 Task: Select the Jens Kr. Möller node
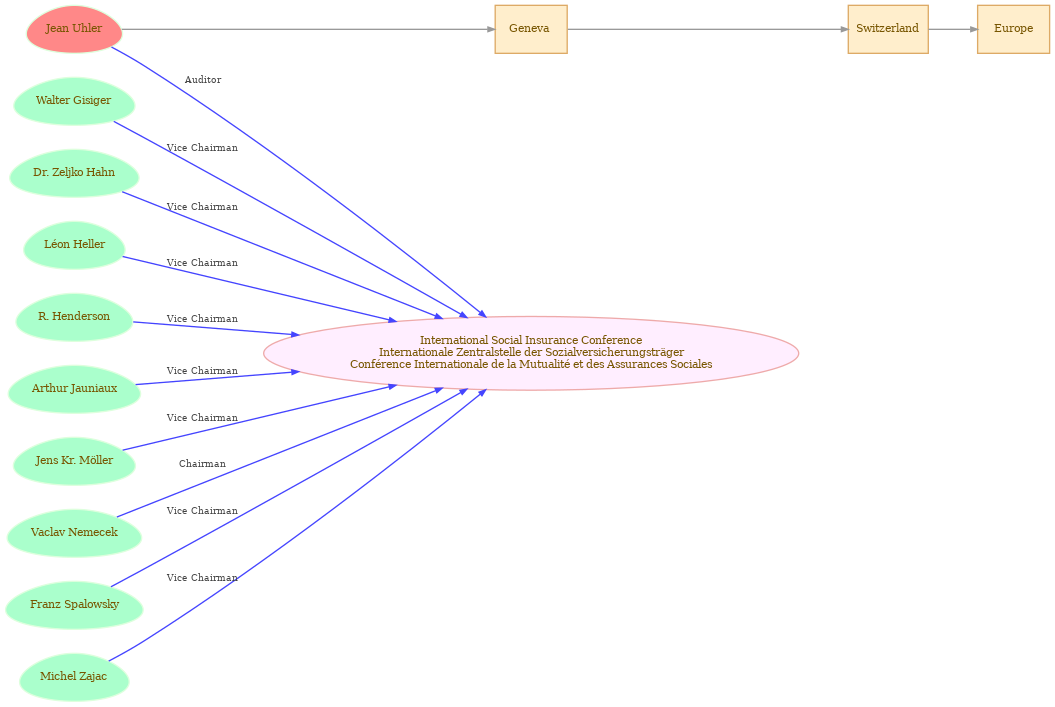pos(74,461)
